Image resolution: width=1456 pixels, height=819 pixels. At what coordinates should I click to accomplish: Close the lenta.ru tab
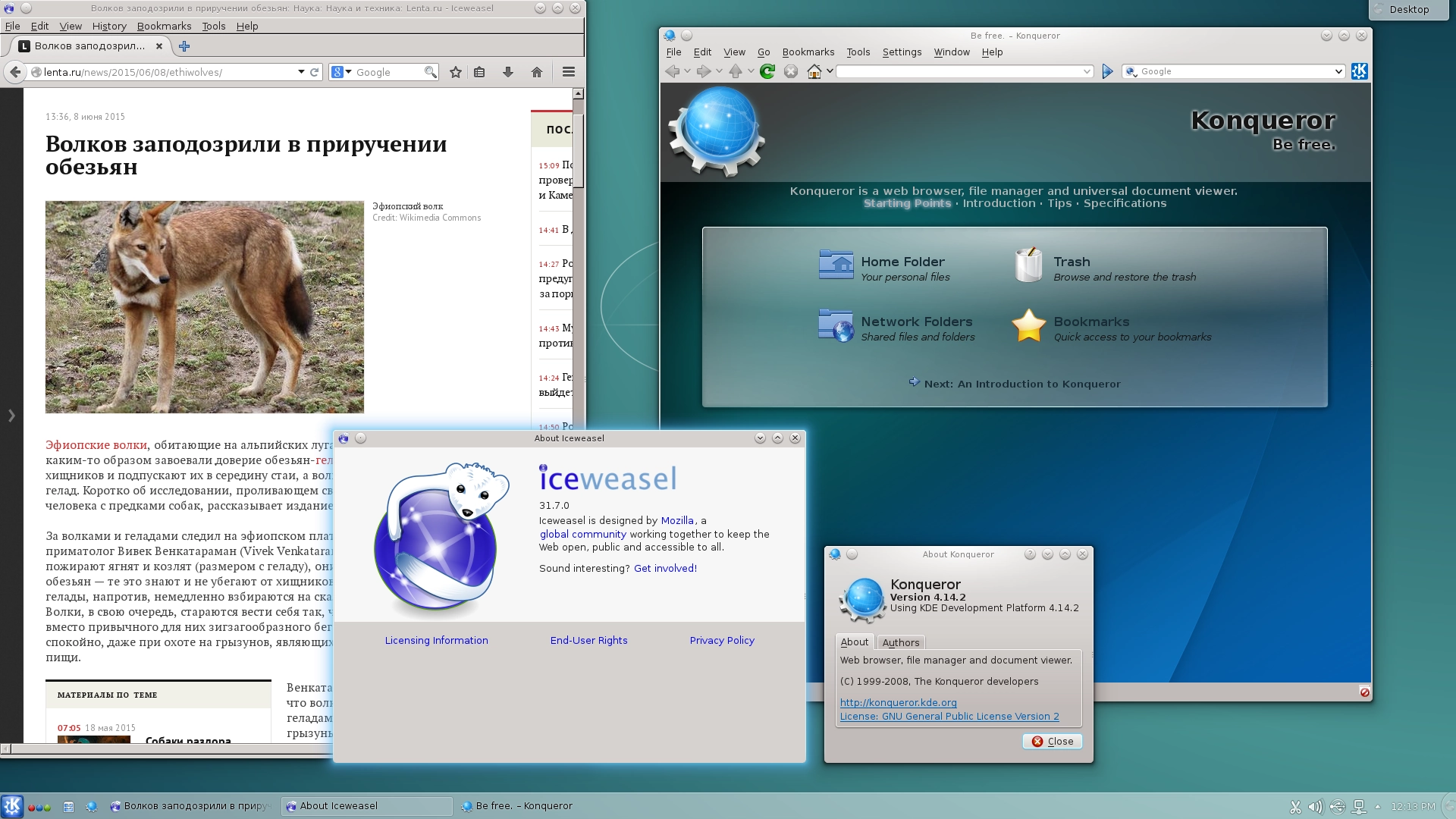[159, 46]
